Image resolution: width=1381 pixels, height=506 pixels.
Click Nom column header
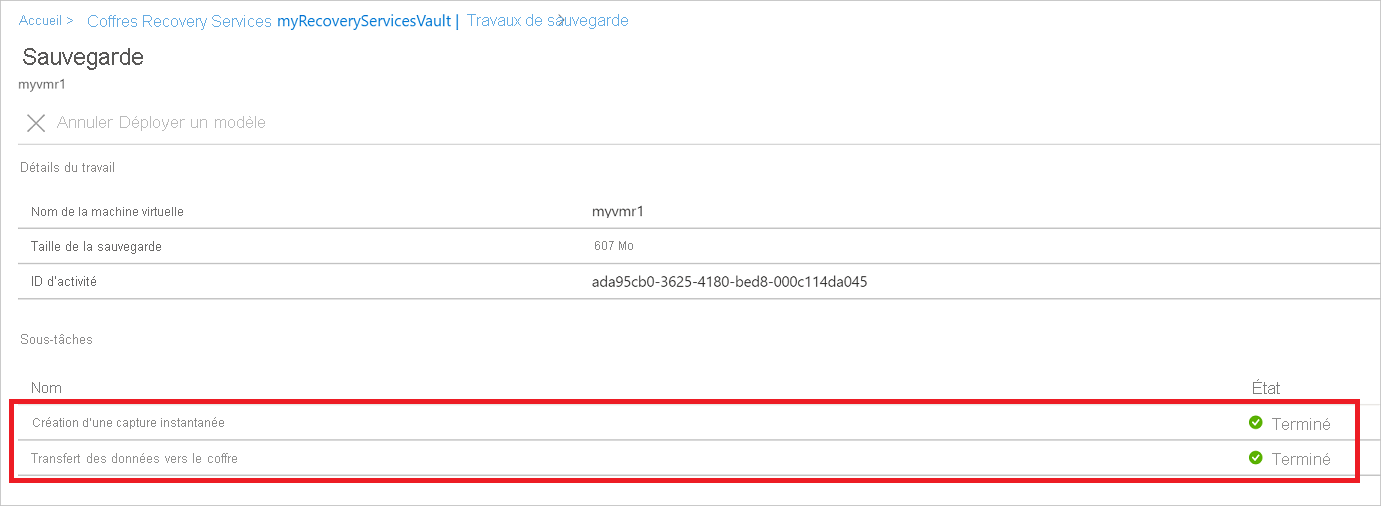(x=46, y=387)
